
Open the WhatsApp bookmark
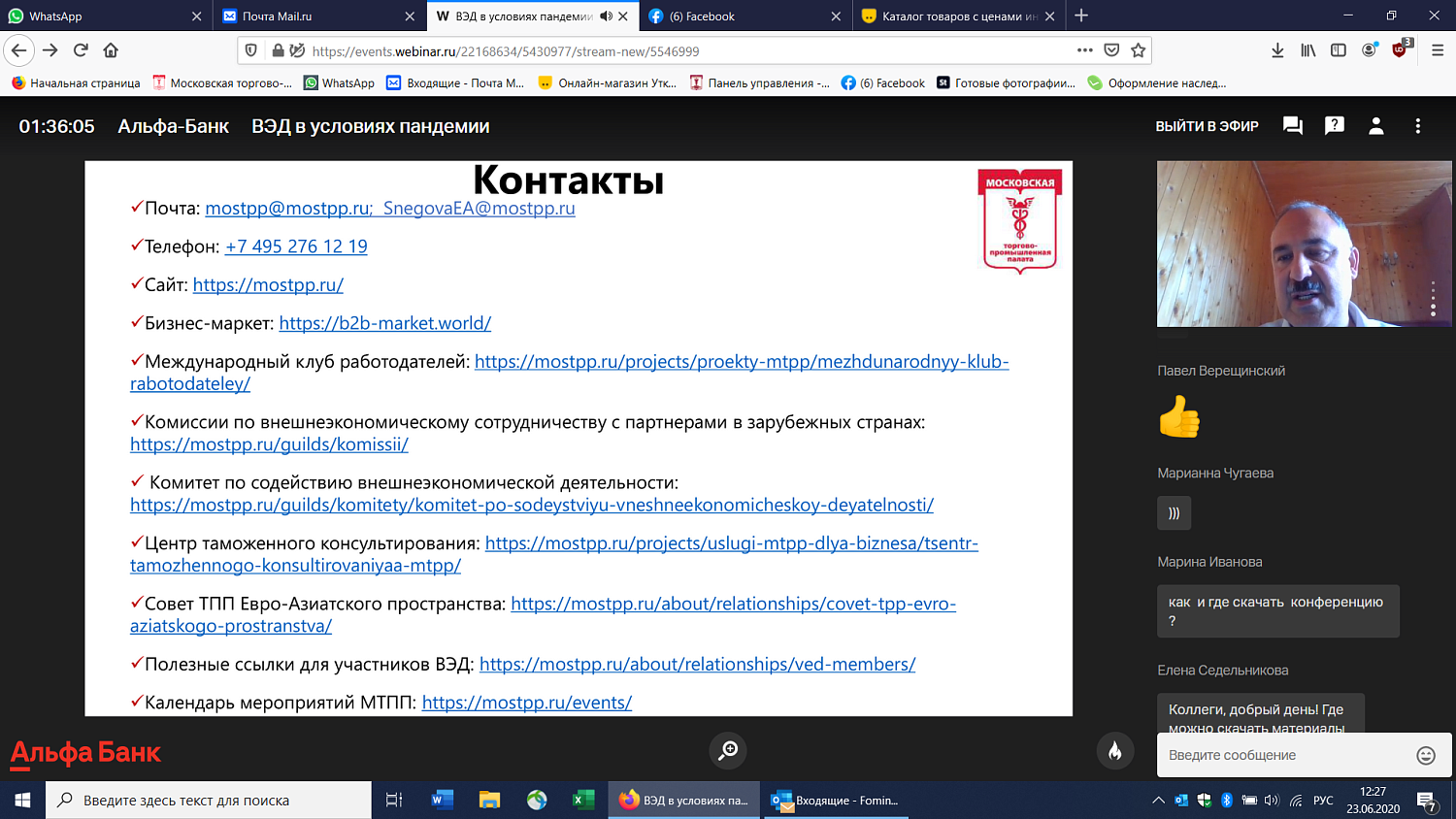[x=339, y=83]
